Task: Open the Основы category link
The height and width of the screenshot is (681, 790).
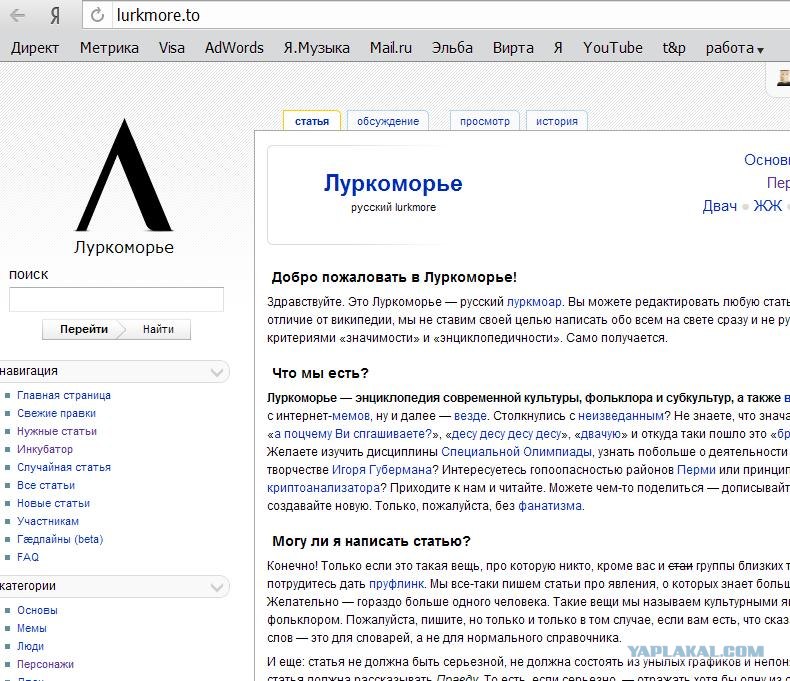Action: (x=37, y=610)
